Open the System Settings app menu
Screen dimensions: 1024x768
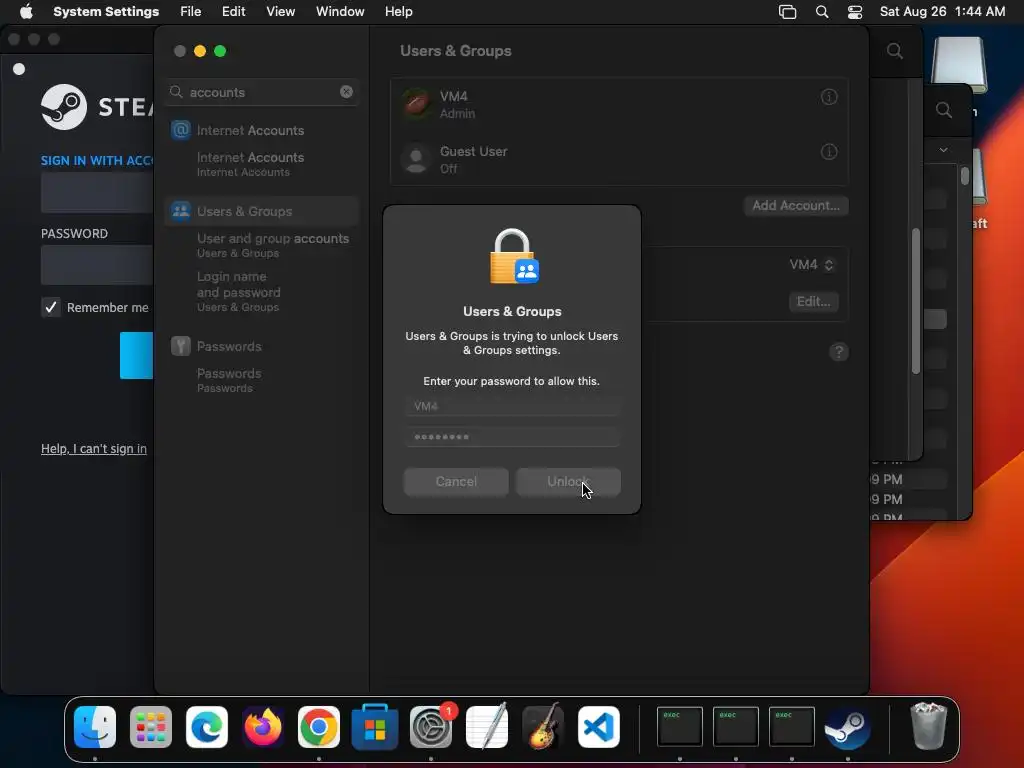coord(106,12)
